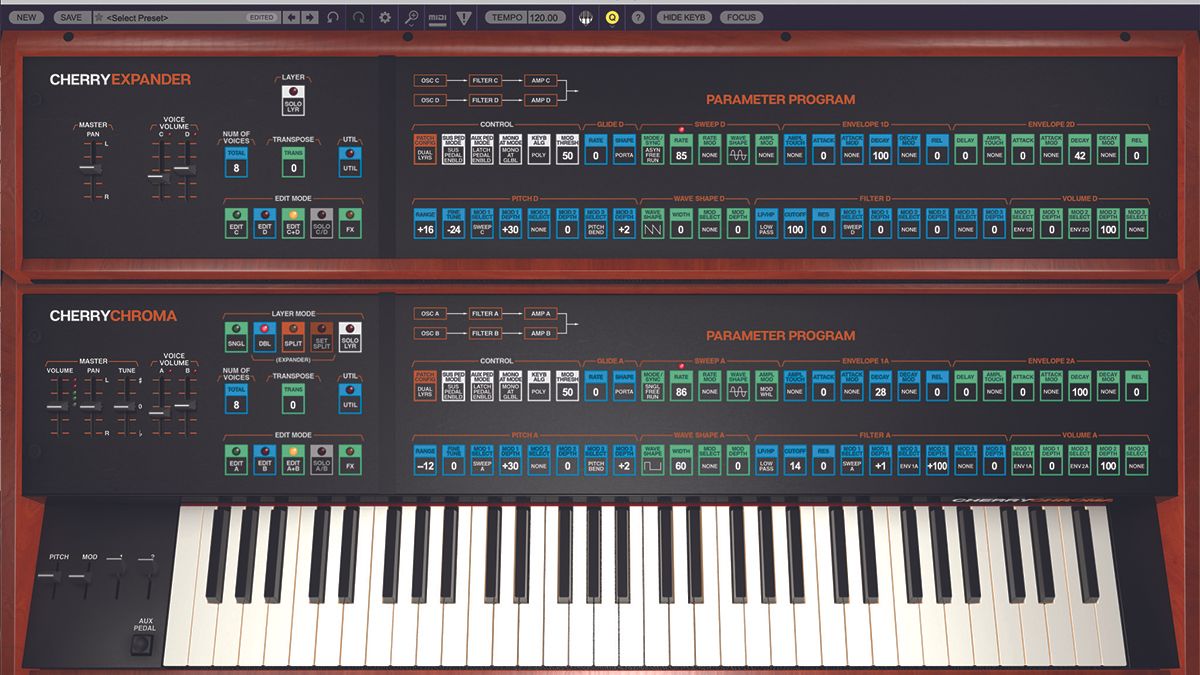Screen dimensions: 1200x675
Task: Click the globe browser icon in toolbar
Action: point(587,16)
